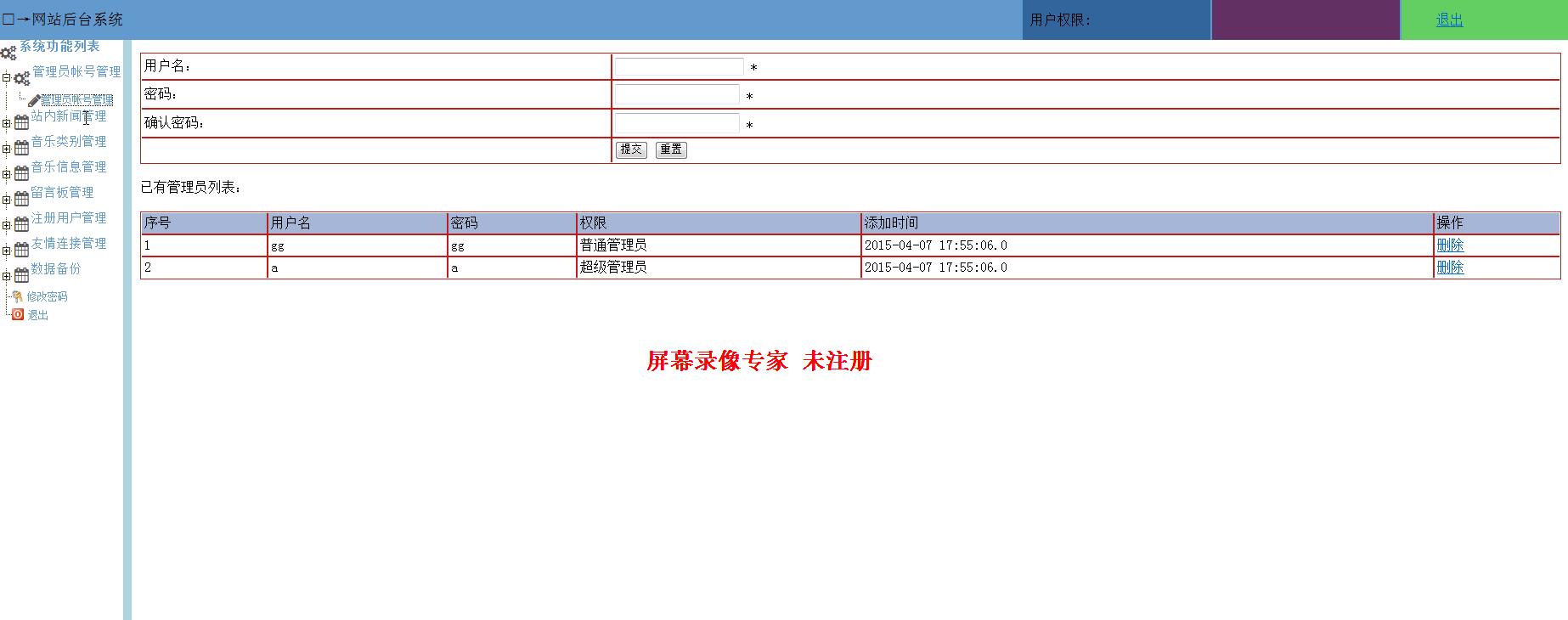Delete administrator gg via 删除 link

point(1450,245)
